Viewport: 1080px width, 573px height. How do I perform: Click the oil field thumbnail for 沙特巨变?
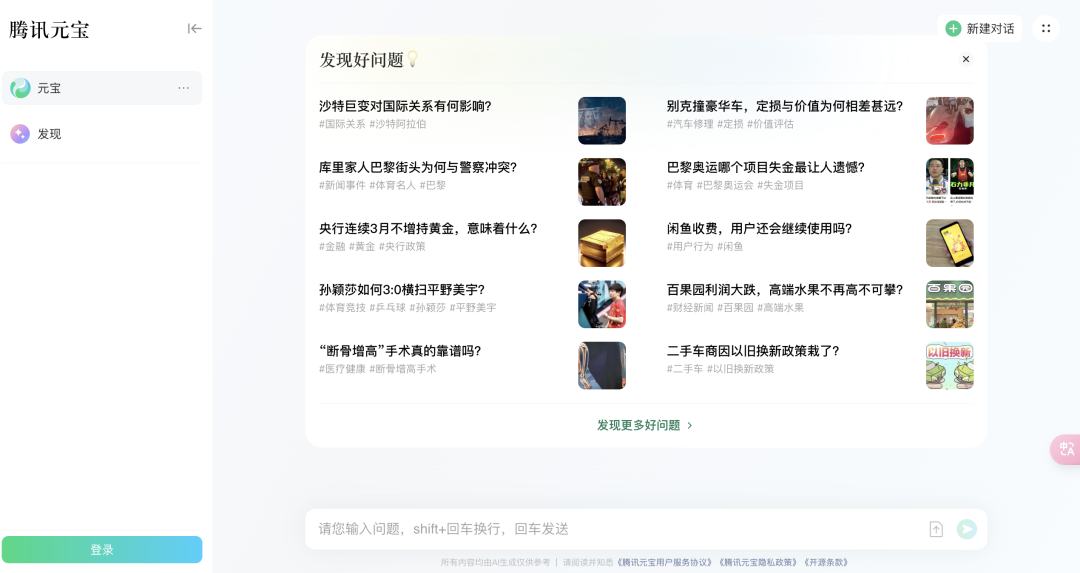point(602,121)
